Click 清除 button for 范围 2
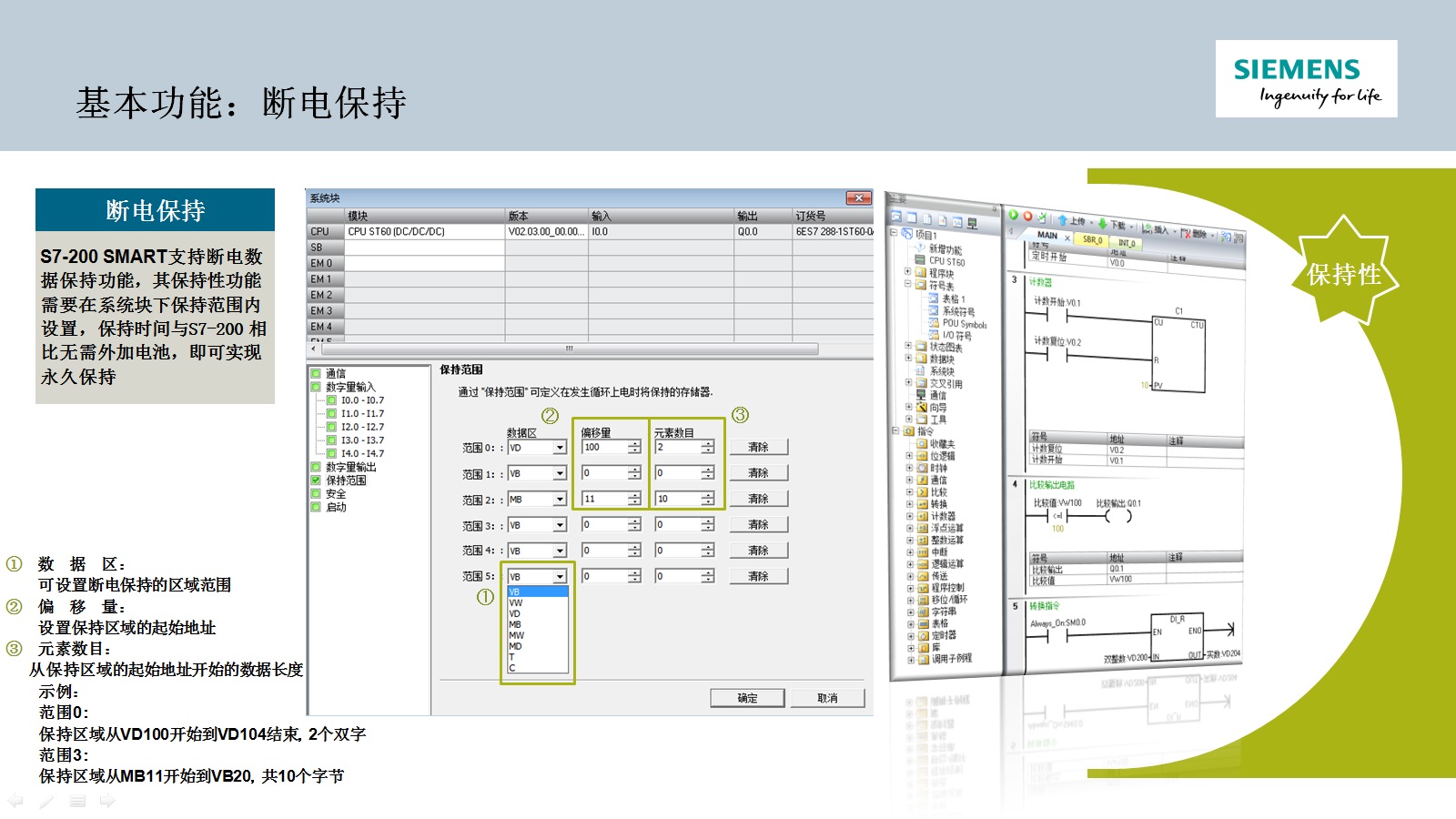The height and width of the screenshot is (819, 1456). (758, 499)
